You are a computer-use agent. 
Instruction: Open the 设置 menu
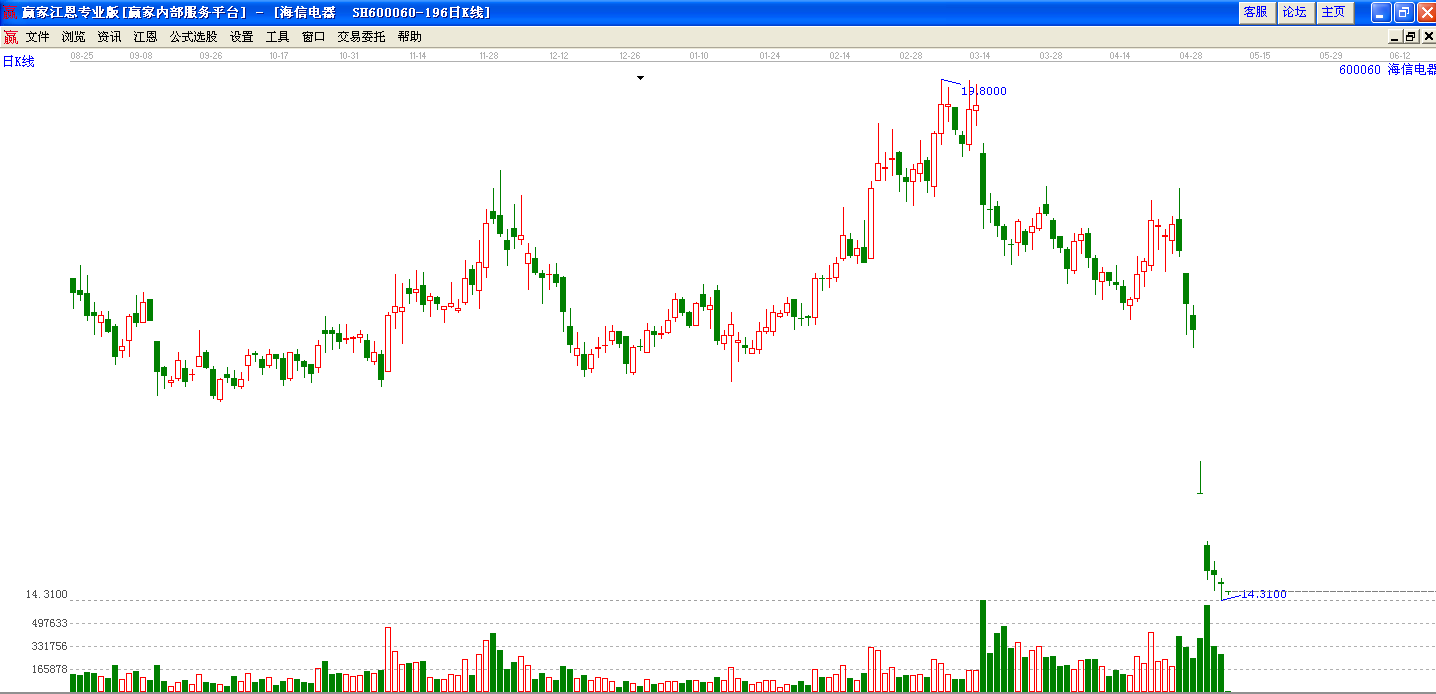click(x=241, y=37)
